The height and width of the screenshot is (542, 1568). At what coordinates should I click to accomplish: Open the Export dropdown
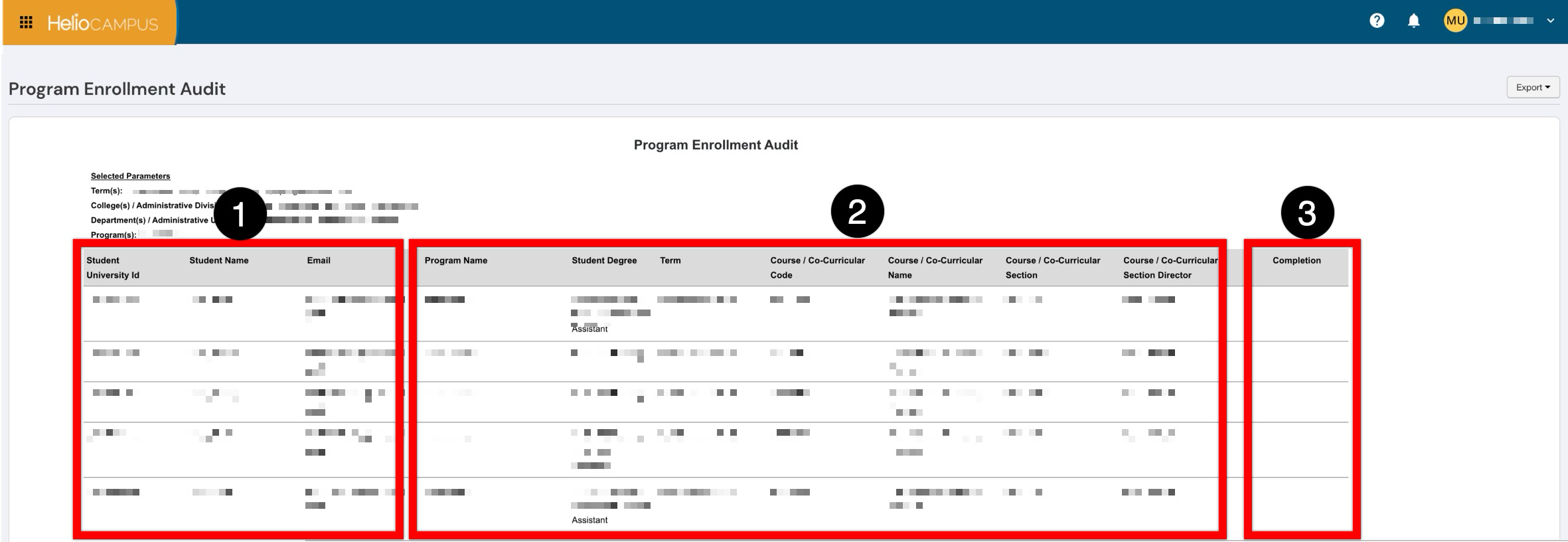tap(1532, 87)
